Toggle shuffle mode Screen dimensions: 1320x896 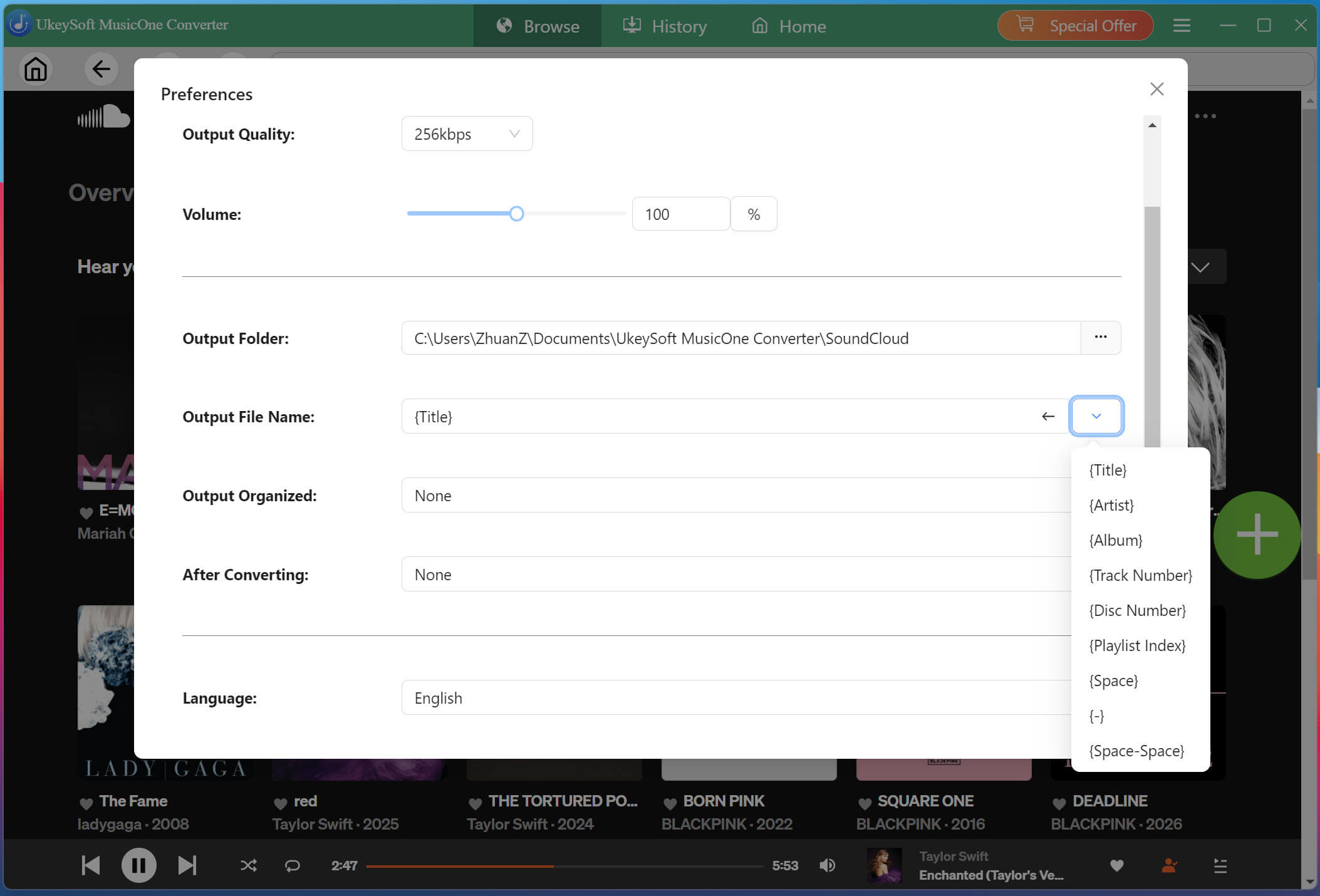pyautogui.click(x=248, y=865)
